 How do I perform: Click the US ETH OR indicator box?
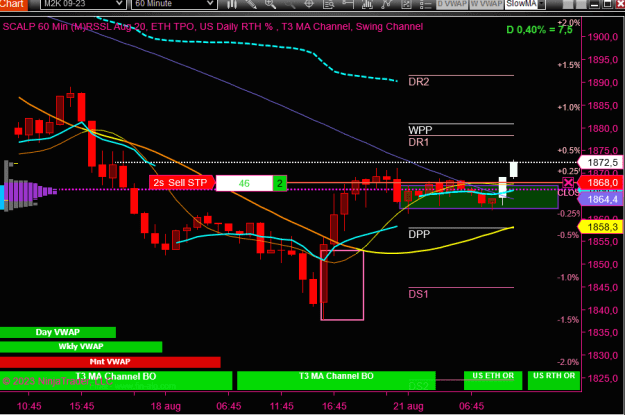tap(493, 380)
